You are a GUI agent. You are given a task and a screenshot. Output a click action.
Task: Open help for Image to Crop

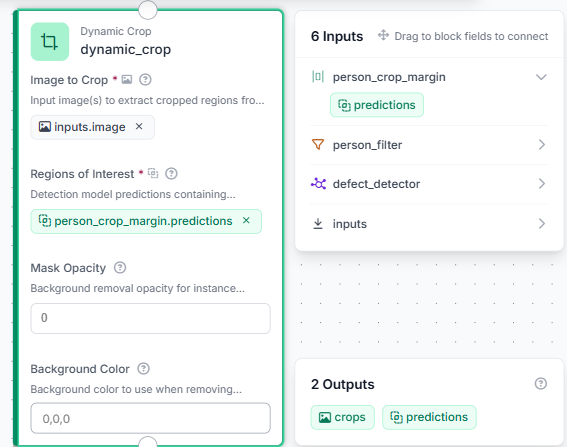point(145,80)
